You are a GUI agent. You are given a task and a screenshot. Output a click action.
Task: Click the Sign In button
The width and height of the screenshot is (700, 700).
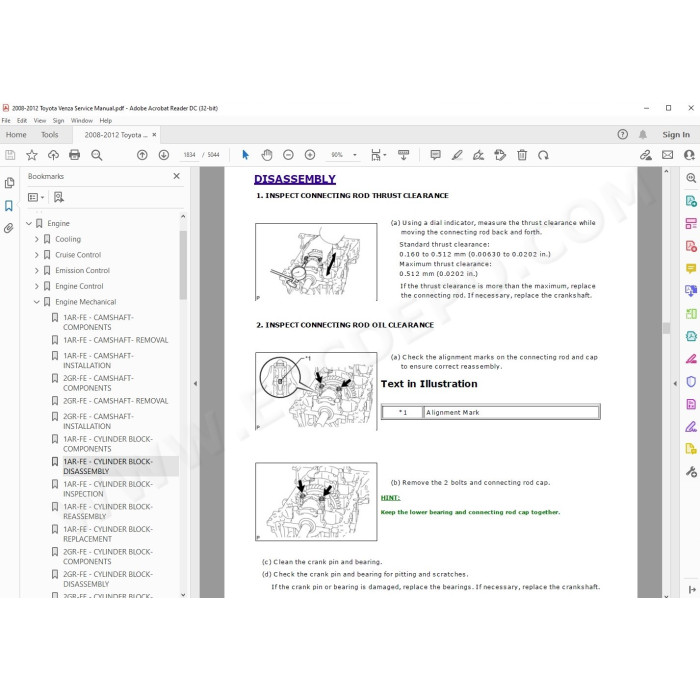click(676, 134)
